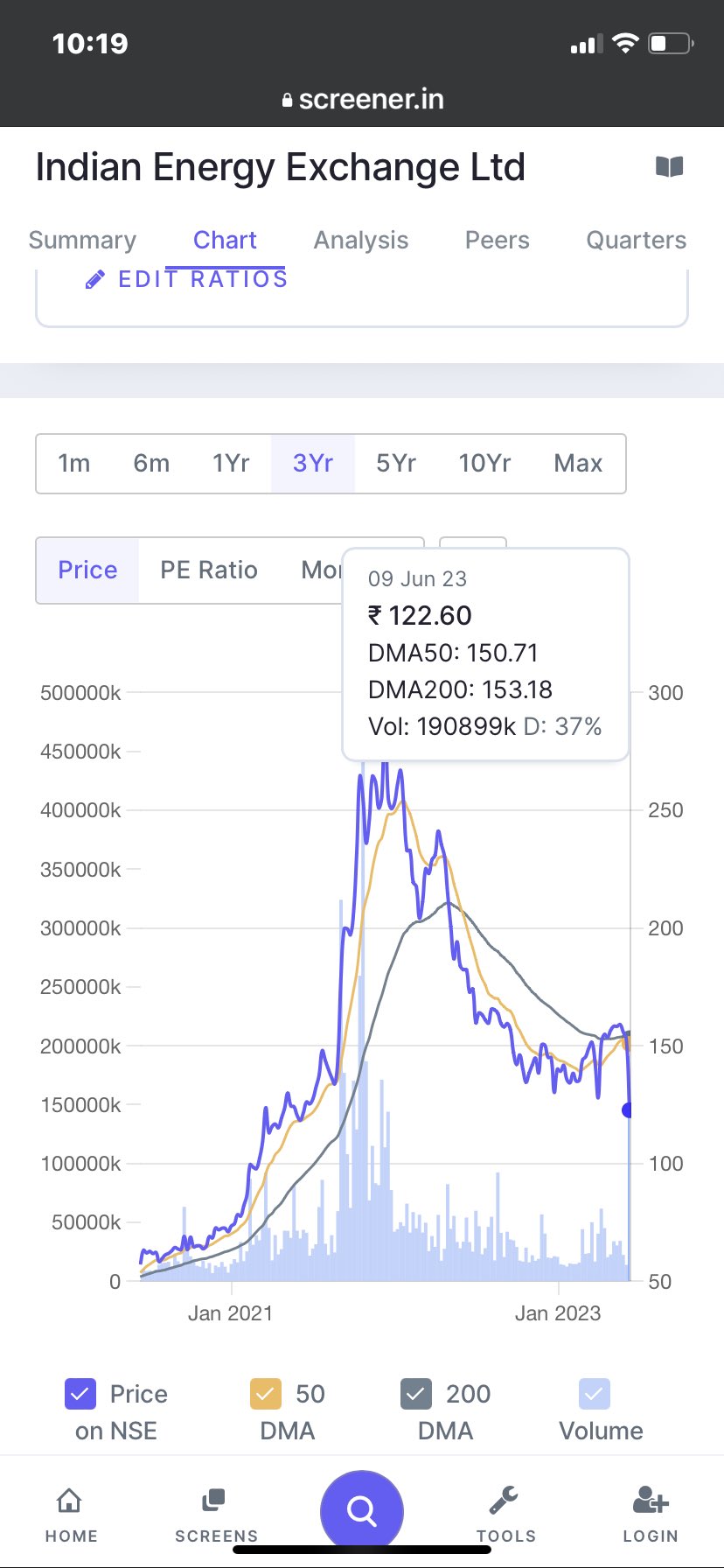Select the Price chart type
The height and width of the screenshot is (1568, 724).
click(x=87, y=570)
